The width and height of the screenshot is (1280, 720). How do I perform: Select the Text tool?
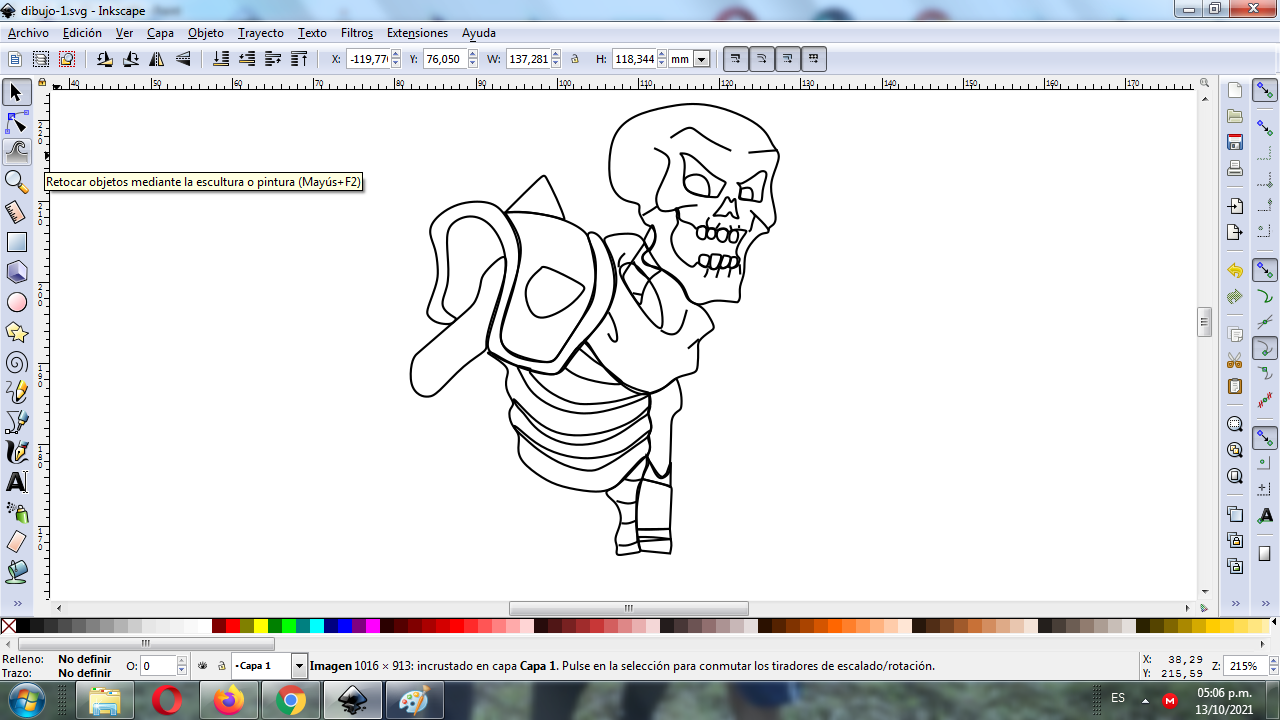pos(16,482)
